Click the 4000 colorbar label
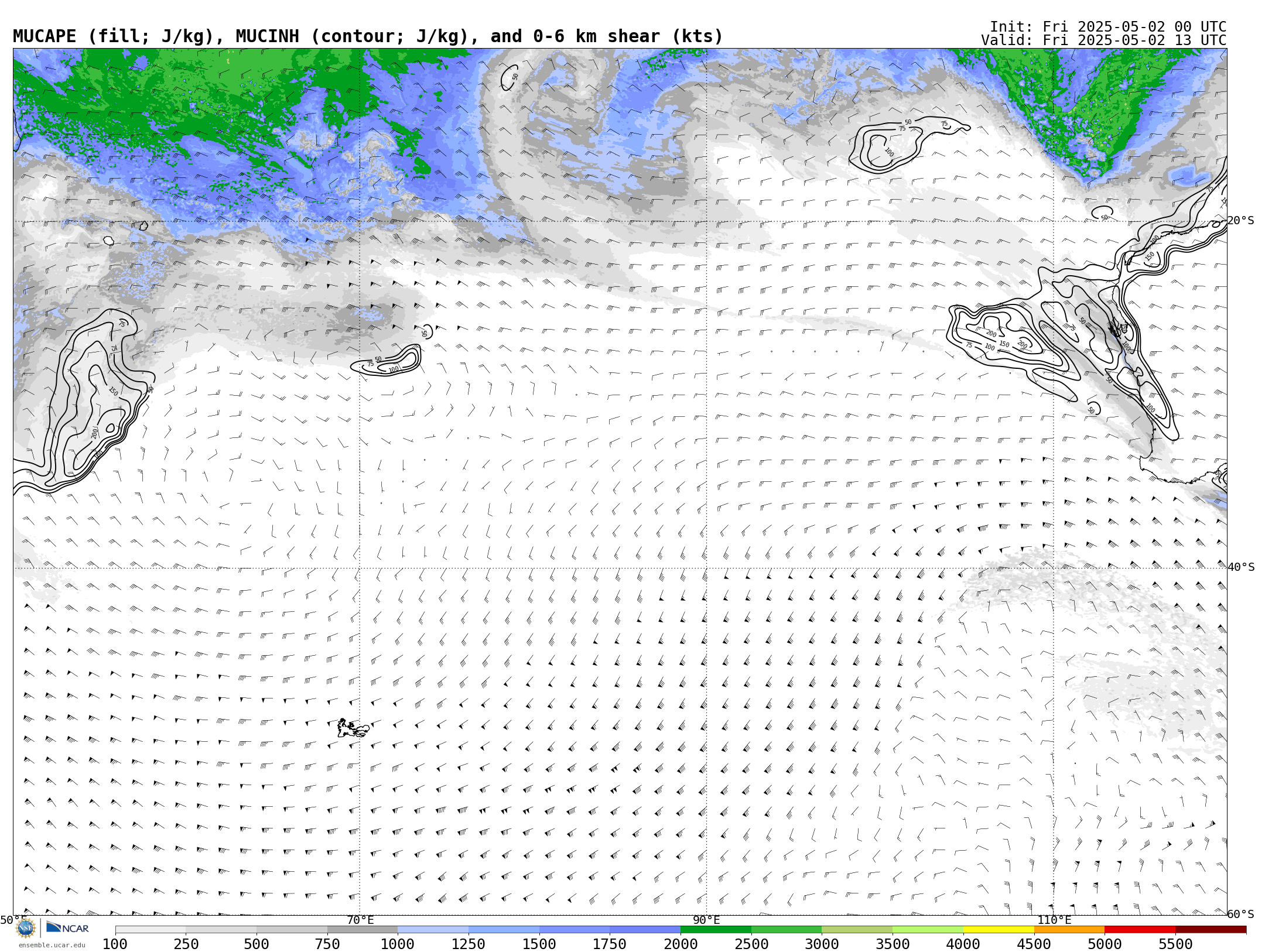1265x952 pixels. (x=963, y=944)
